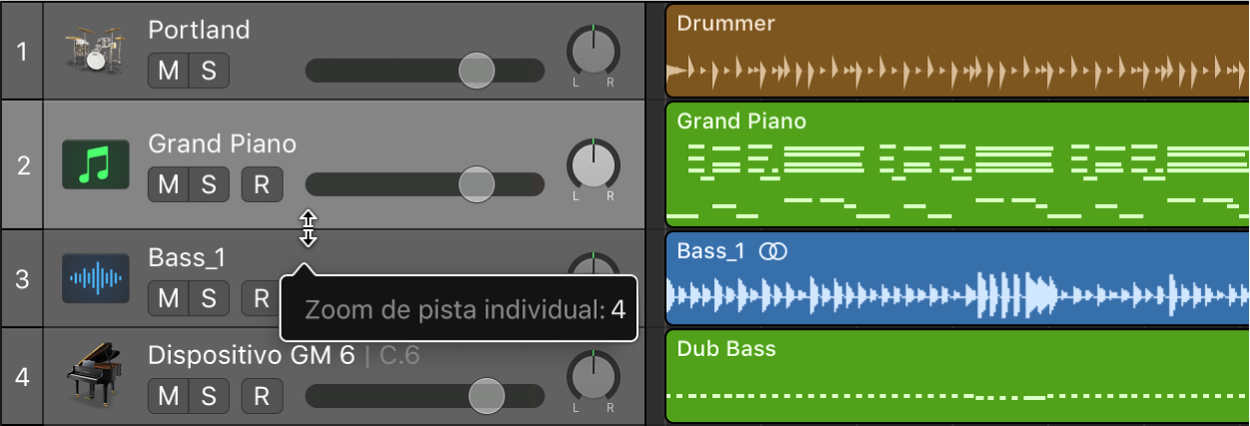Image resolution: width=1250 pixels, height=426 pixels.
Task: Click the Dispositivo GM 6 piano icon
Action: pyautogui.click(x=95, y=377)
